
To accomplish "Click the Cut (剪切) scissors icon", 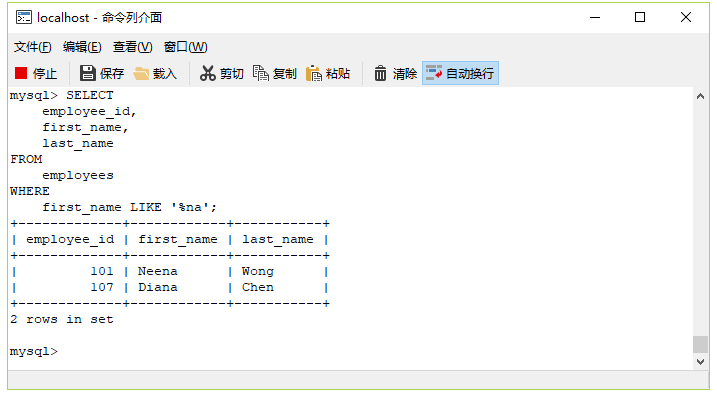I will tap(207, 73).
